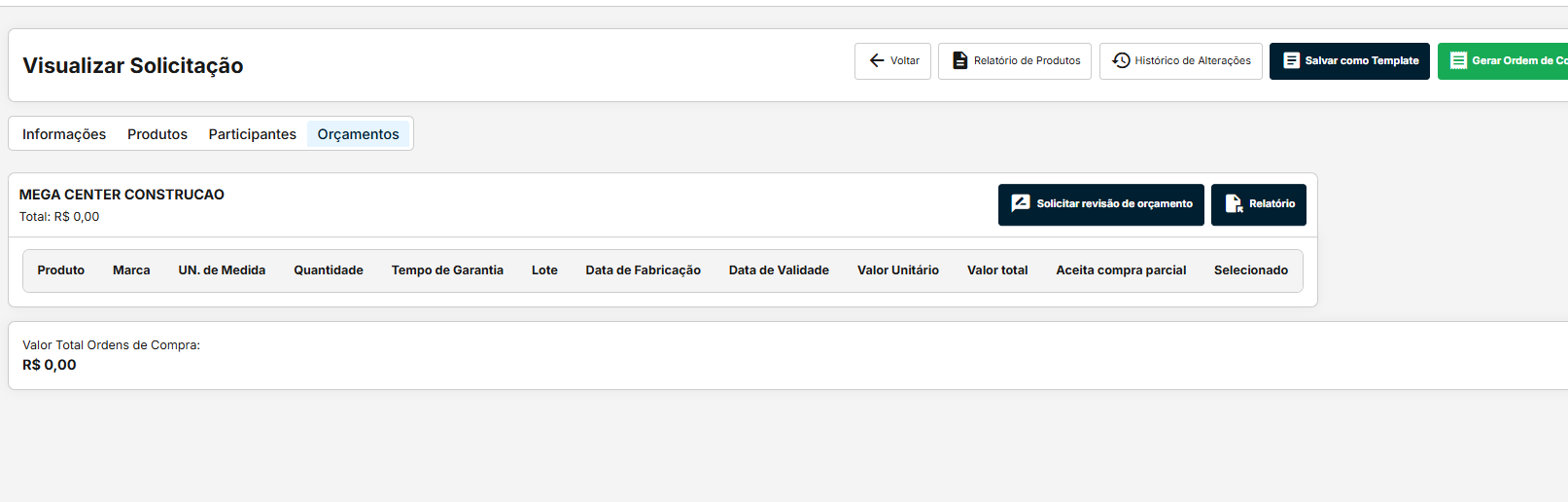Screen dimensions: 1568x502
Task: Click the Selecionado column header
Action: click(x=1250, y=270)
